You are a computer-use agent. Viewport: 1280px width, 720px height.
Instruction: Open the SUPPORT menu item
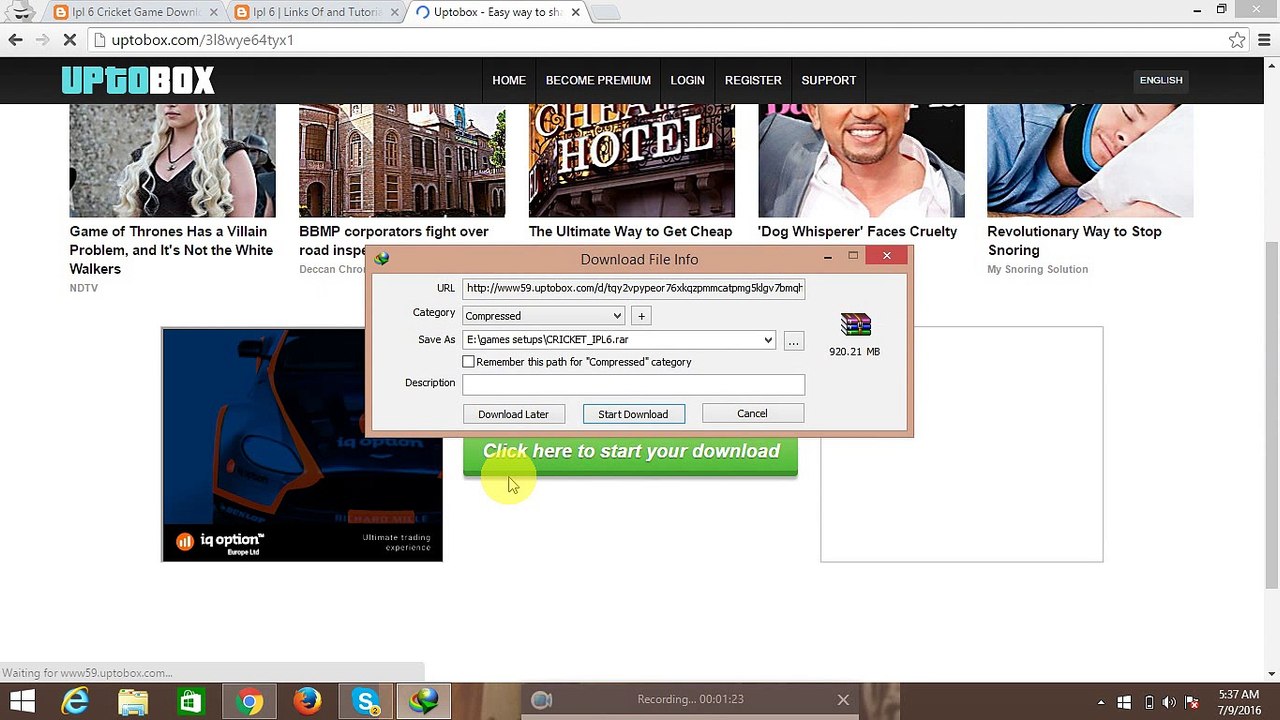coord(829,80)
